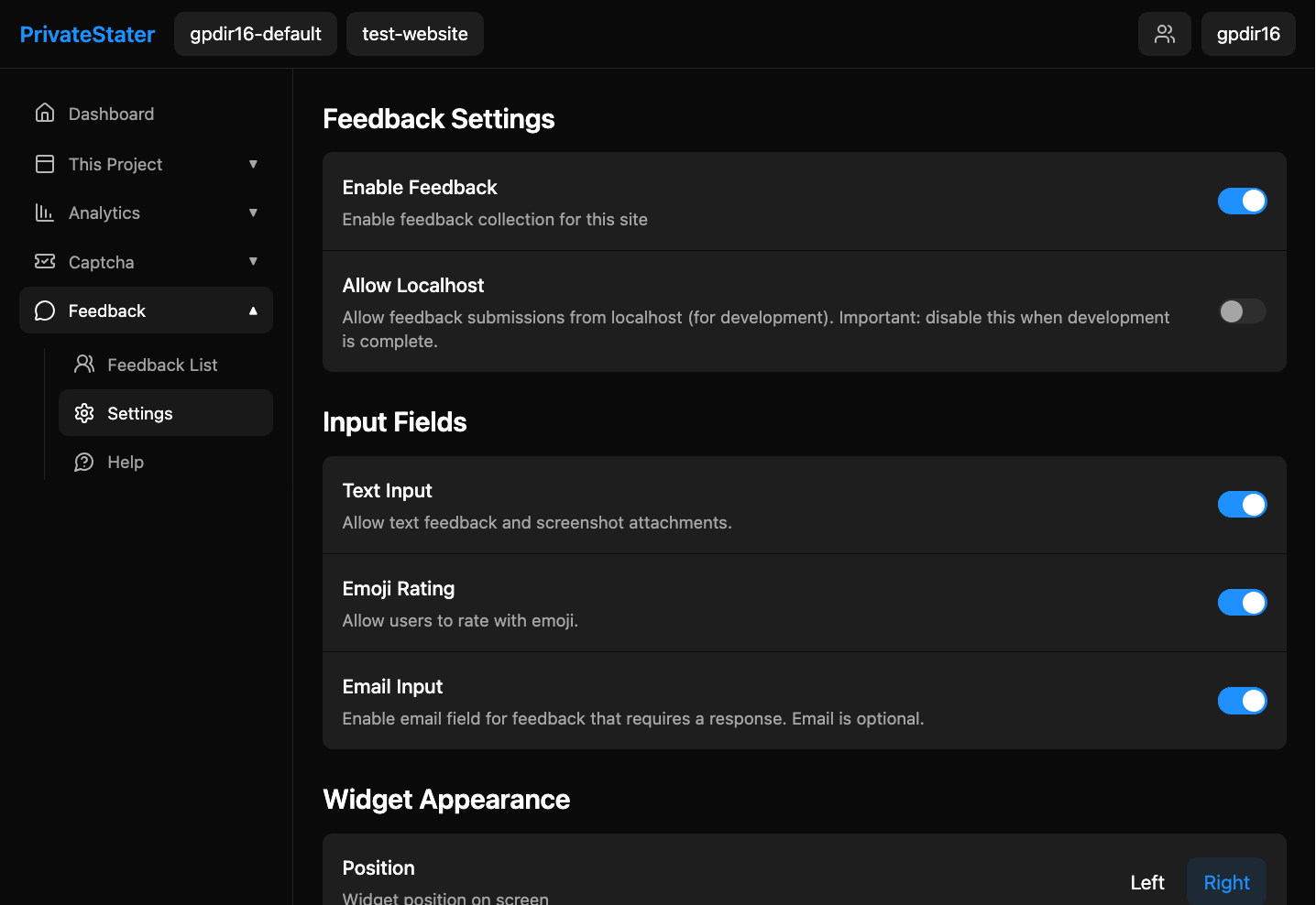Viewport: 1316px width, 905px height.
Task: Click the gpdir16 account button
Action: tap(1248, 33)
